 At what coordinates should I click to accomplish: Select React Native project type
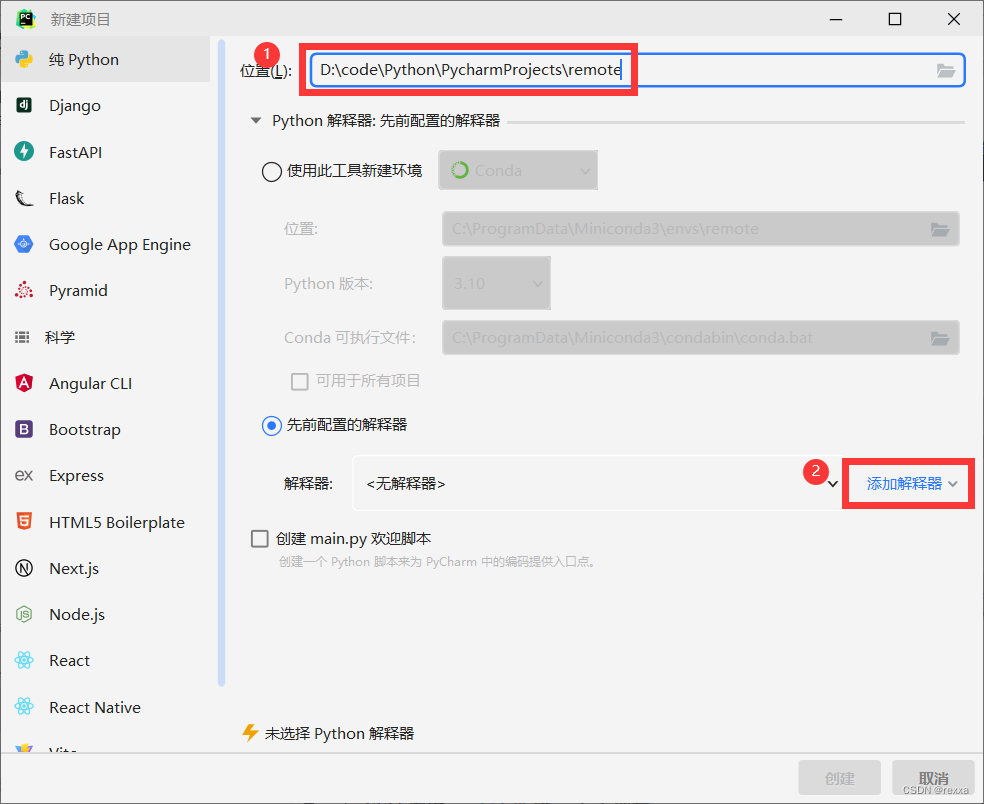(x=105, y=707)
